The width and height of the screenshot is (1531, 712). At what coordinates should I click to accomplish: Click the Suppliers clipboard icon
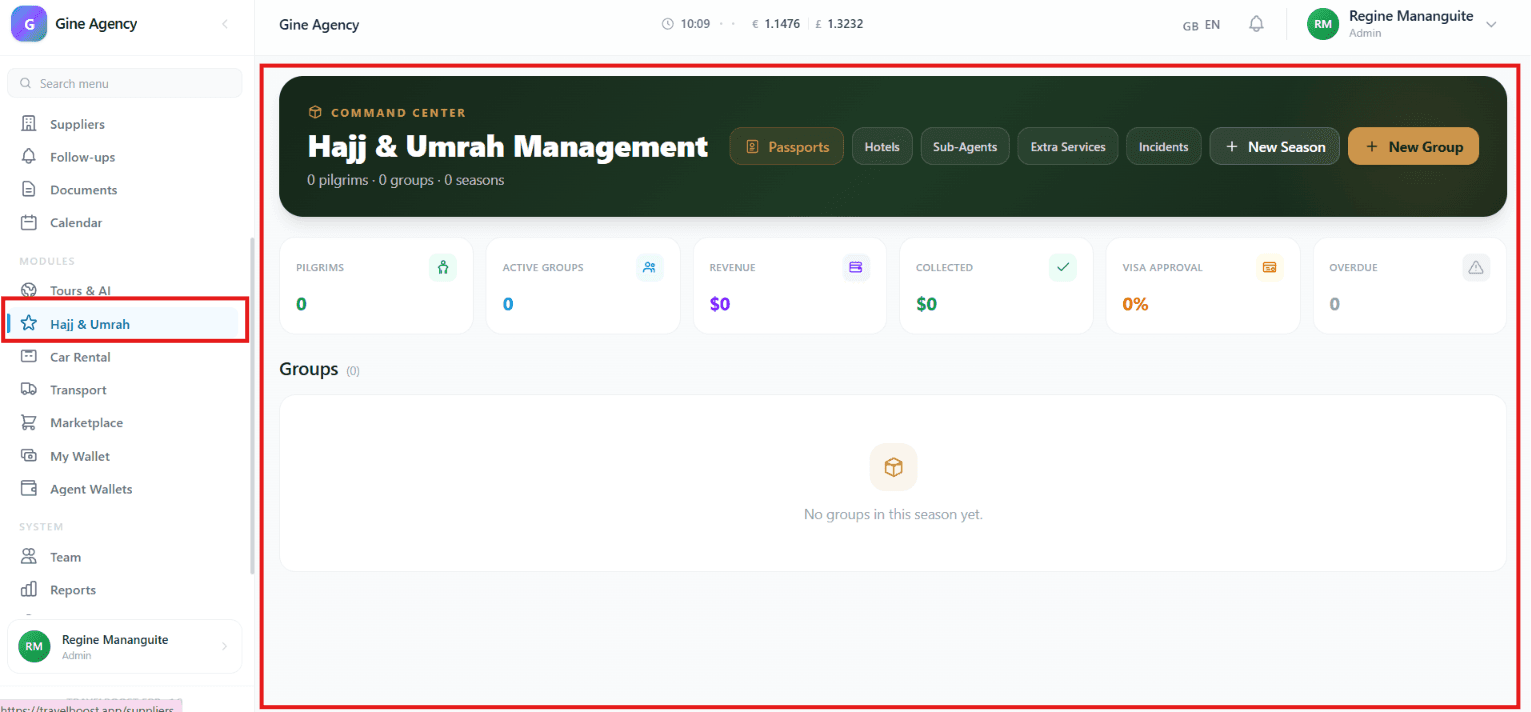pos(29,124)
